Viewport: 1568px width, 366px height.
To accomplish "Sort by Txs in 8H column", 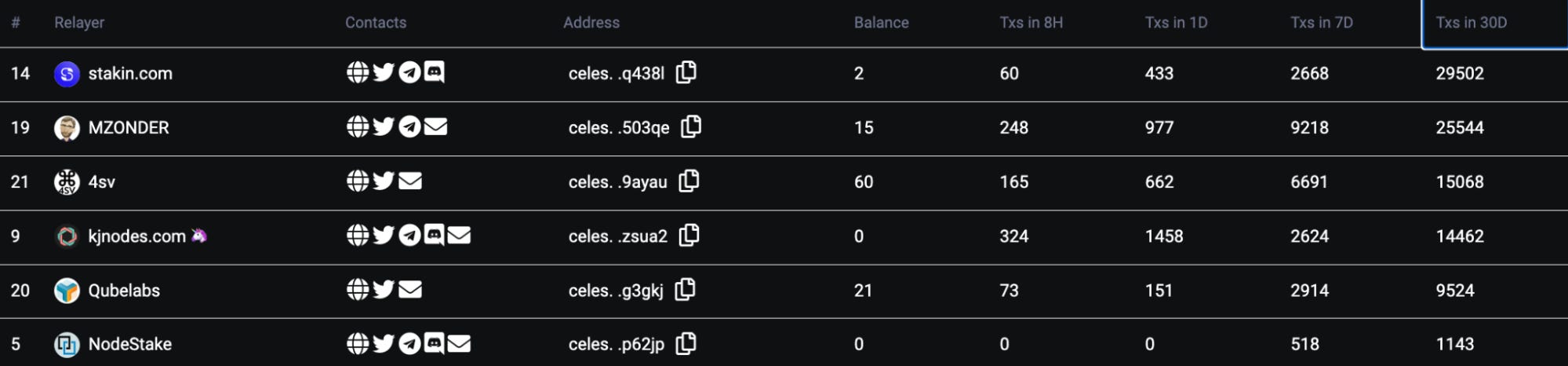I will 1031,23.
